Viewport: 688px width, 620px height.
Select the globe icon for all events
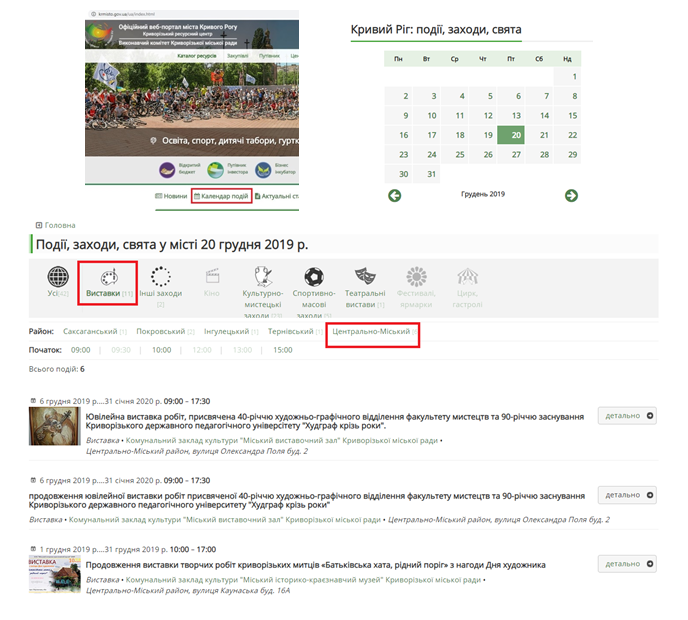tap(58, 276)
